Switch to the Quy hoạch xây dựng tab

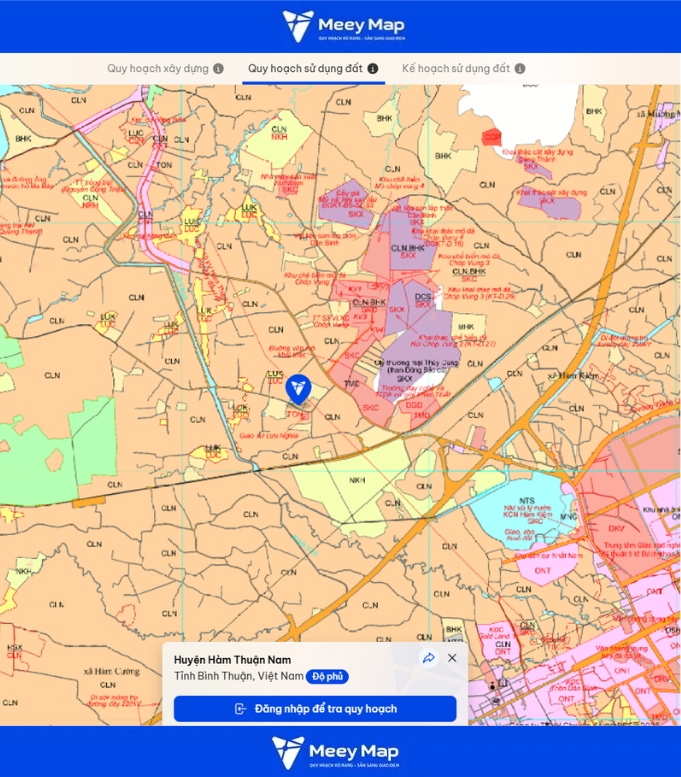pos(158,69)
